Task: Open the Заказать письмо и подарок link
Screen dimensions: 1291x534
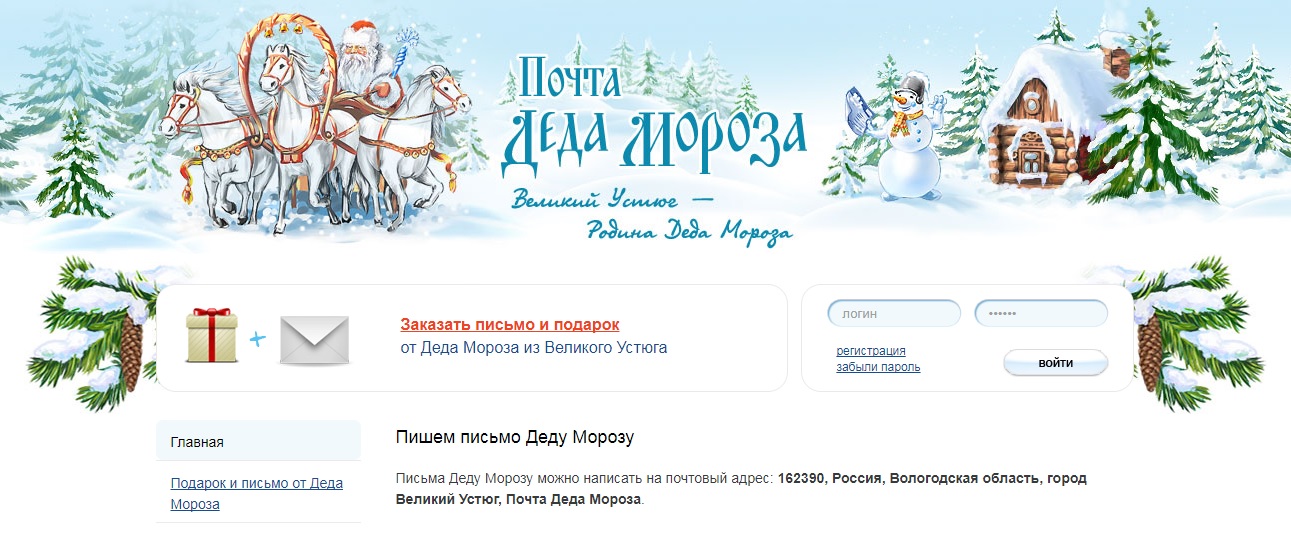Action: [x=510, y=325]
